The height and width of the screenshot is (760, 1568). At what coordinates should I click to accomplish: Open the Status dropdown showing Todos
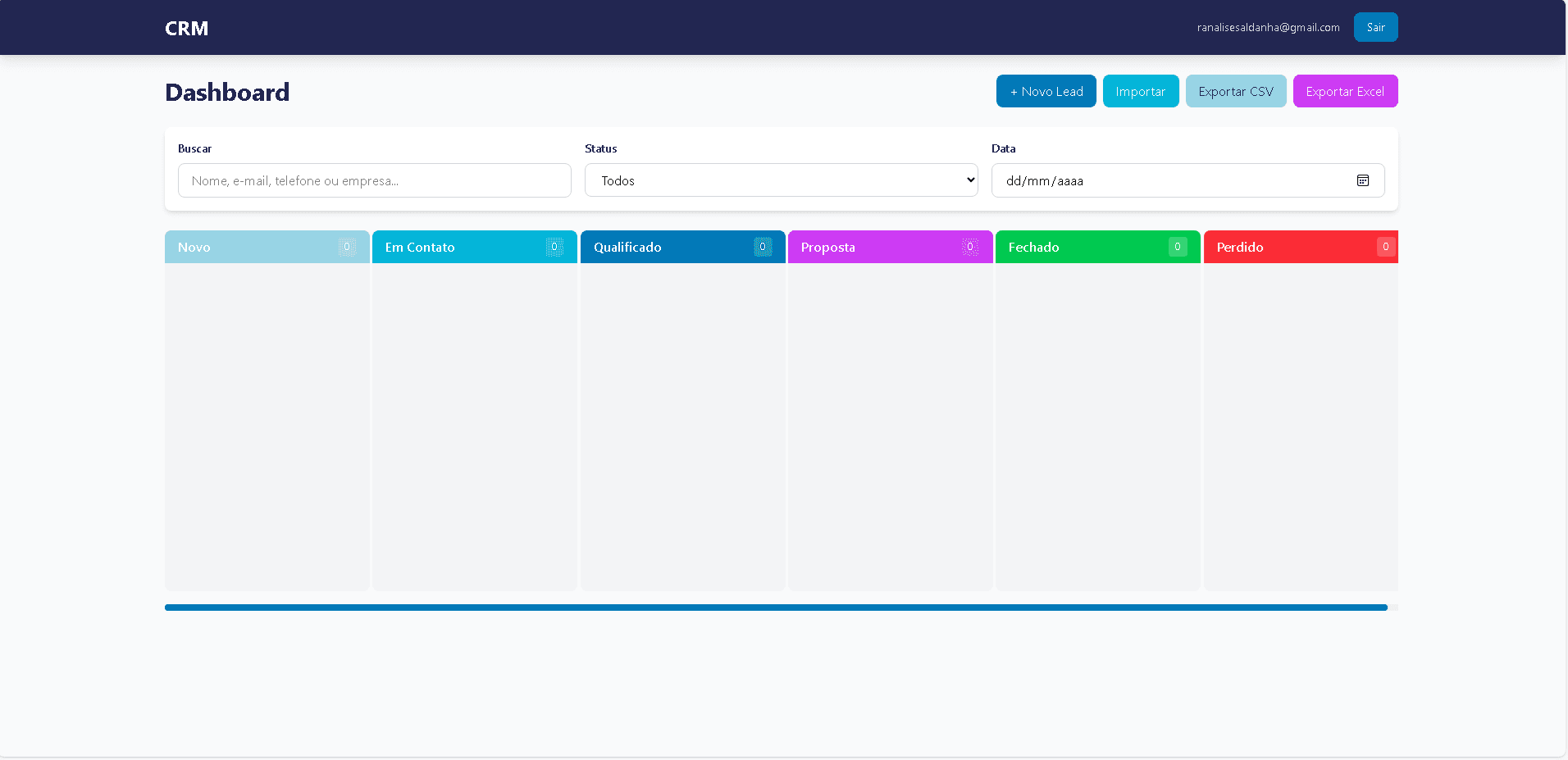click(781, 180)
